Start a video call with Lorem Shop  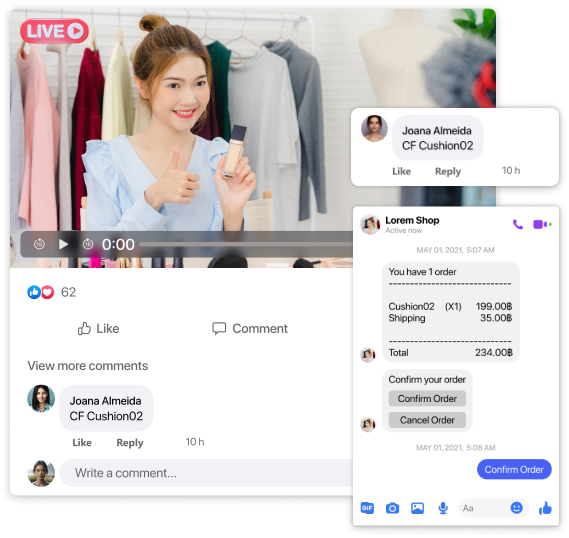pos(542,225)
